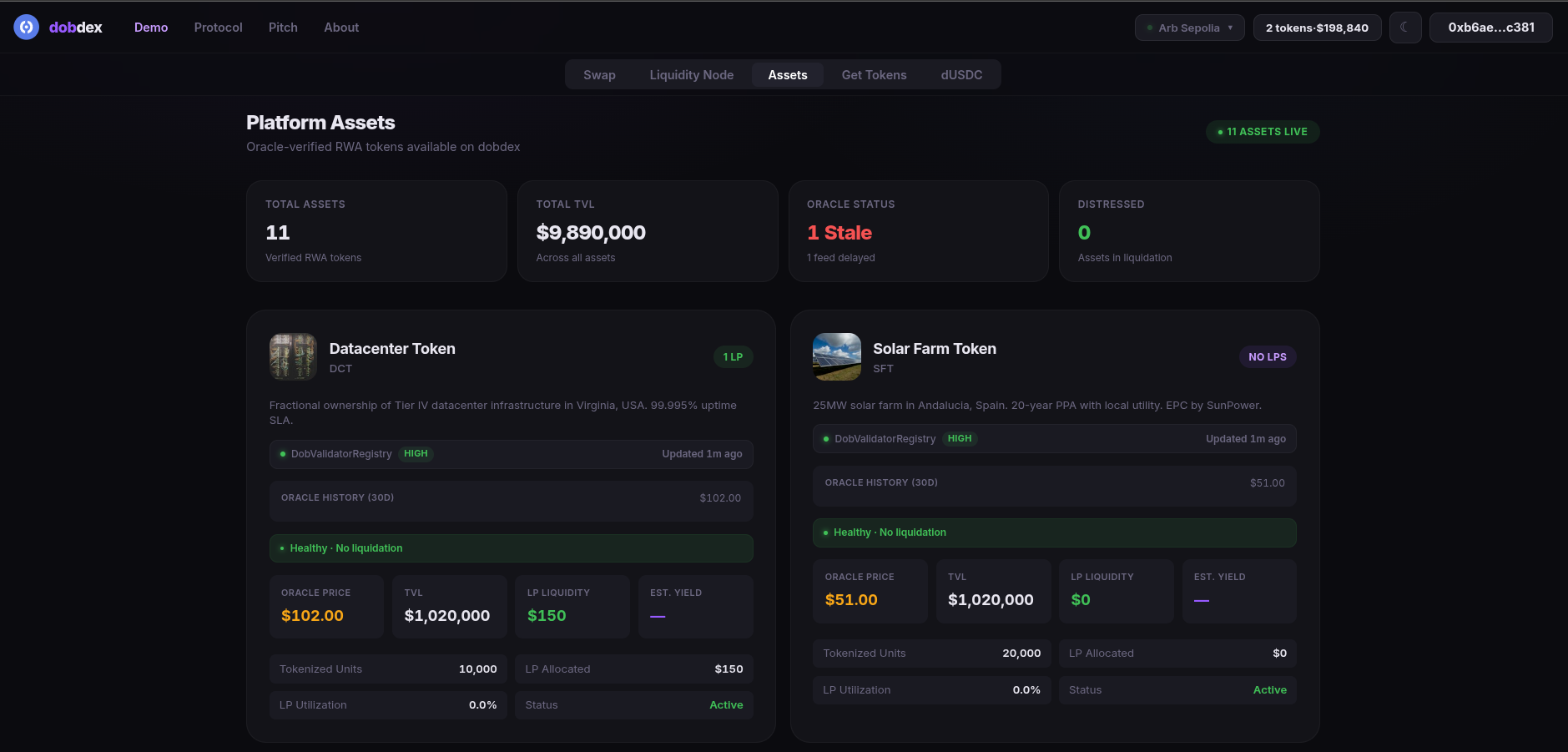
Task: Click the Datacenter Token thumbnail image
Action: pyautogui.click(x=293, y=356)
